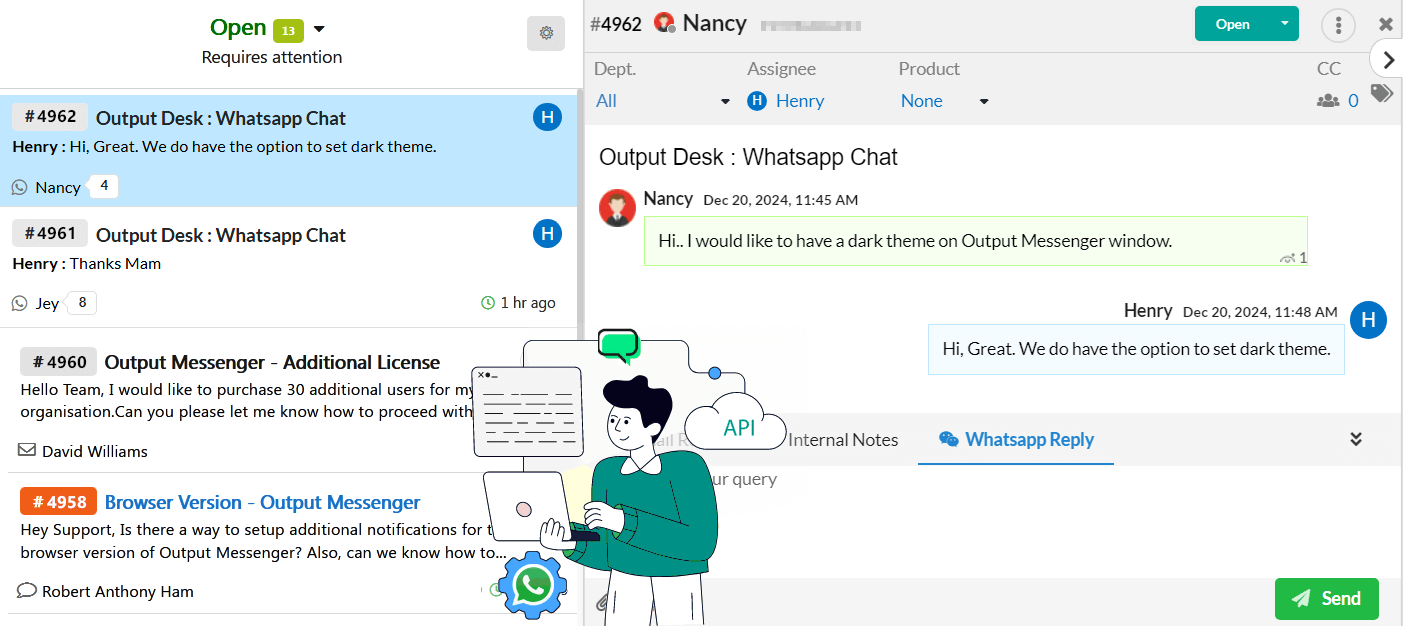
Task: Open the Product None dropdown
Action: [944, 101]
